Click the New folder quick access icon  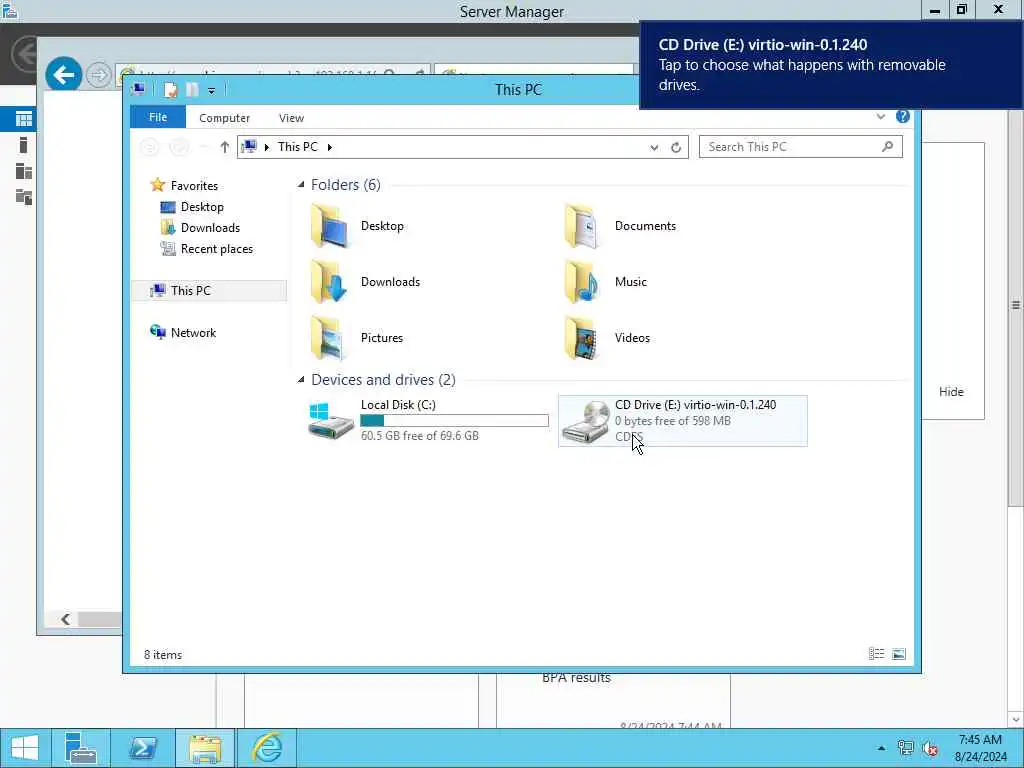192,89
